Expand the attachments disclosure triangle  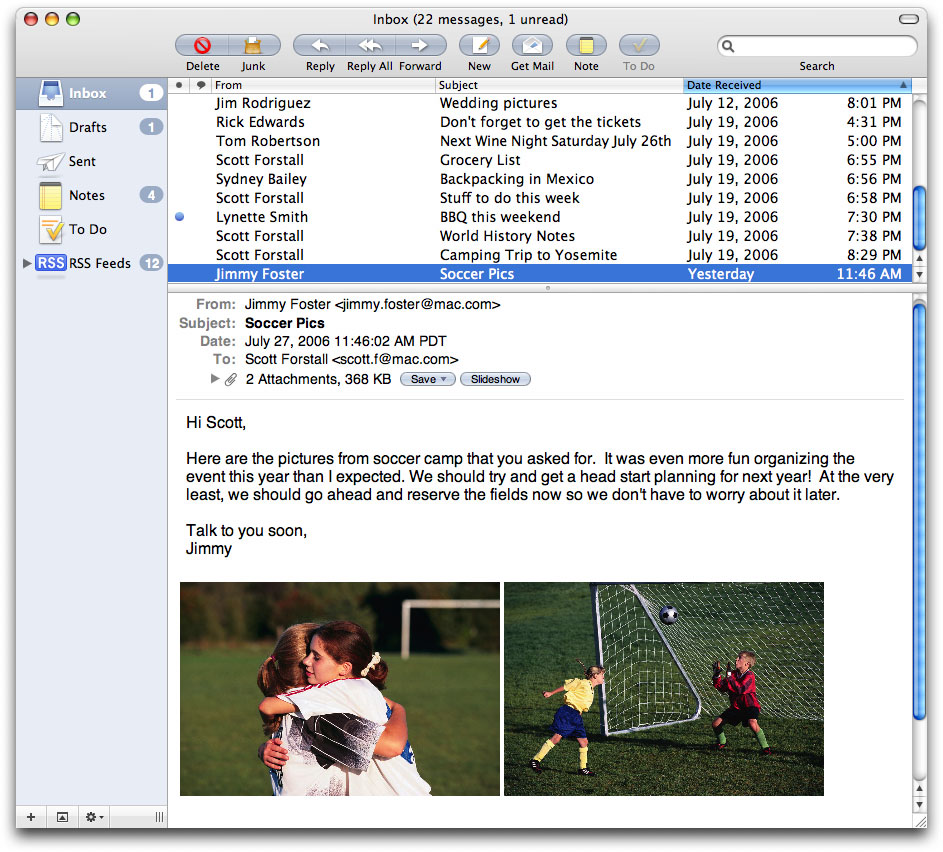click(215, 379)
